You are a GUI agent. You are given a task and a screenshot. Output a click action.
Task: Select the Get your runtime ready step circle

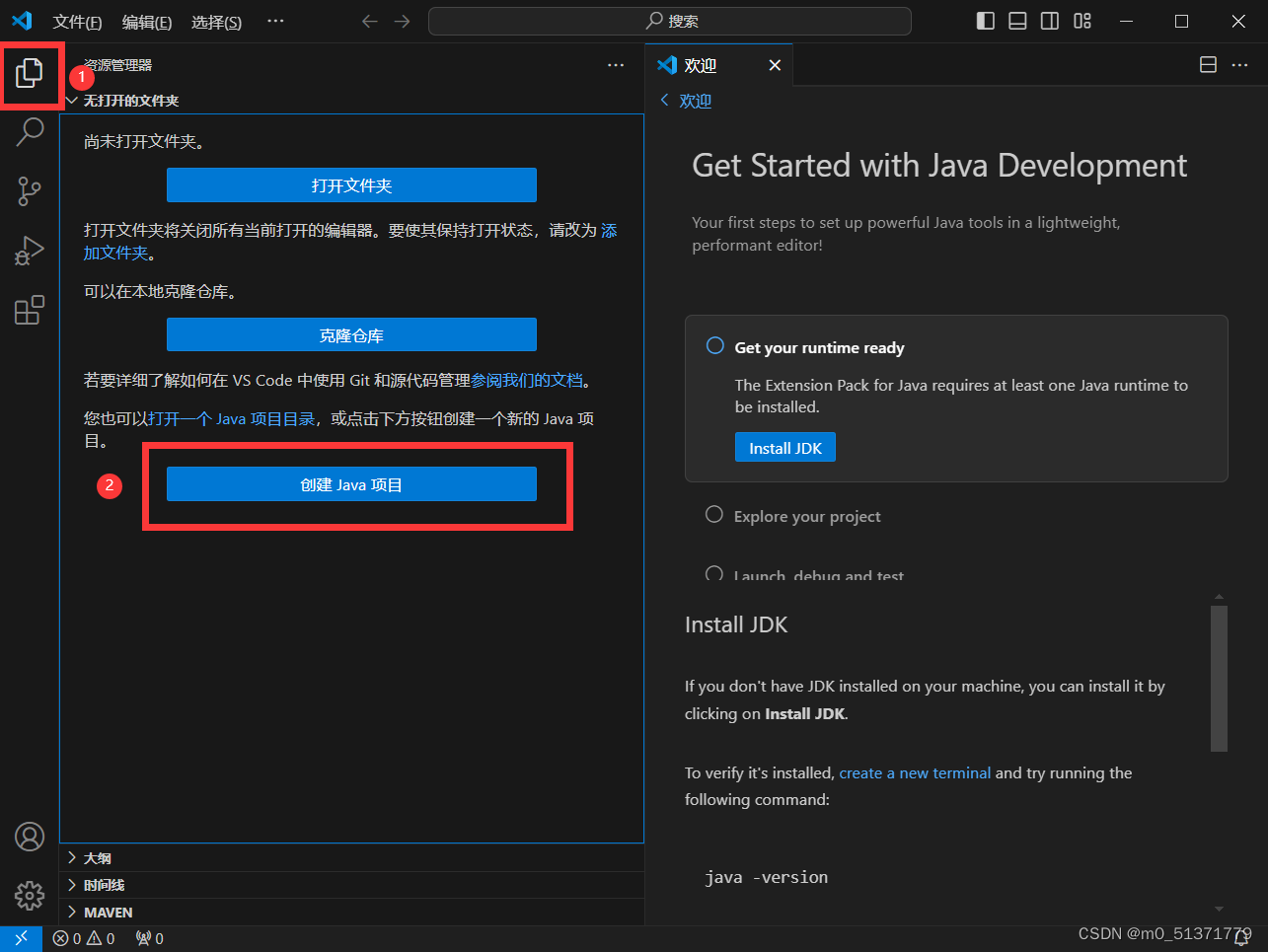(715, 345)
